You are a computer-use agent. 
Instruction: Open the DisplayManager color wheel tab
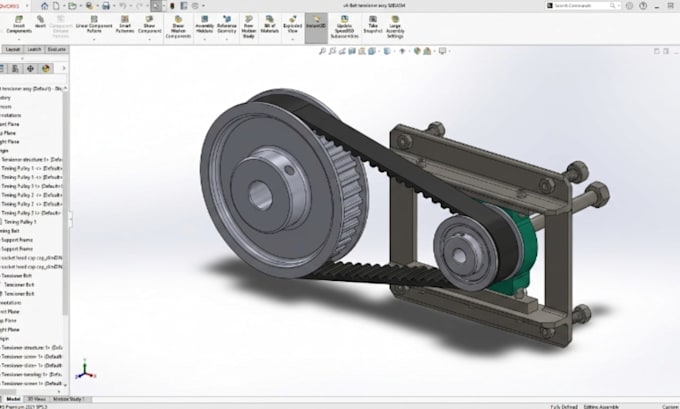click(46, 69)
